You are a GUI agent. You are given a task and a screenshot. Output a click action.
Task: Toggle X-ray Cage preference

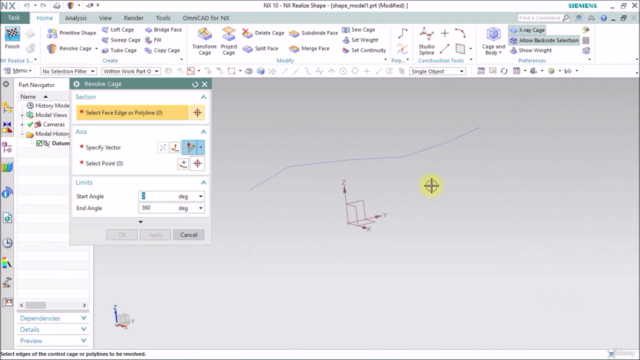click(527, 30)
